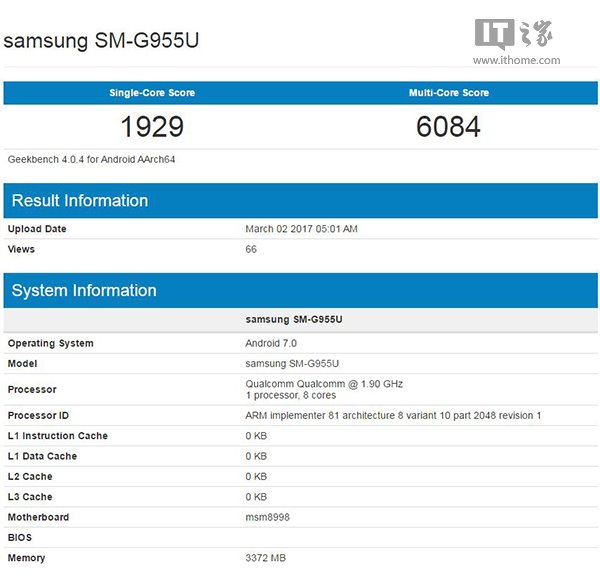Click the 'Upload Date' label
This screenshot has width=600, height=576.
(x=37, y=229)
